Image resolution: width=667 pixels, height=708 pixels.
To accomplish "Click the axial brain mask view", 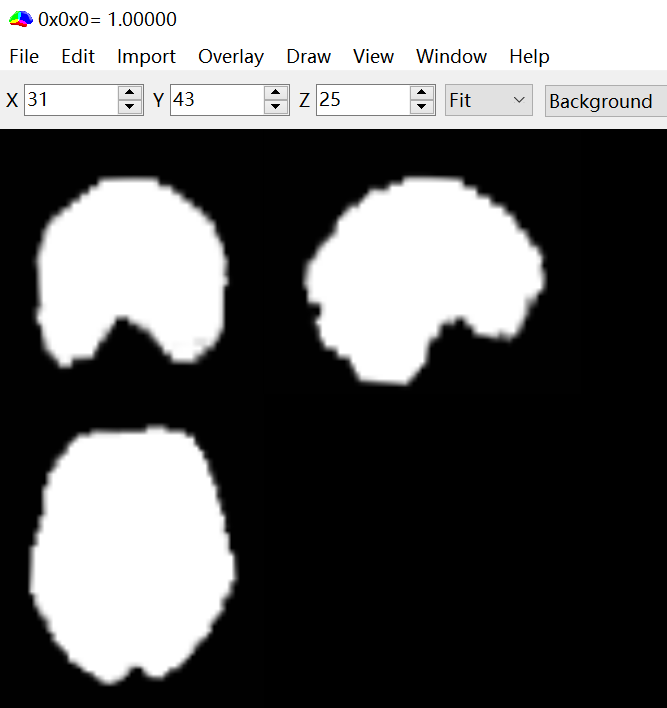I will pos(133,554).
